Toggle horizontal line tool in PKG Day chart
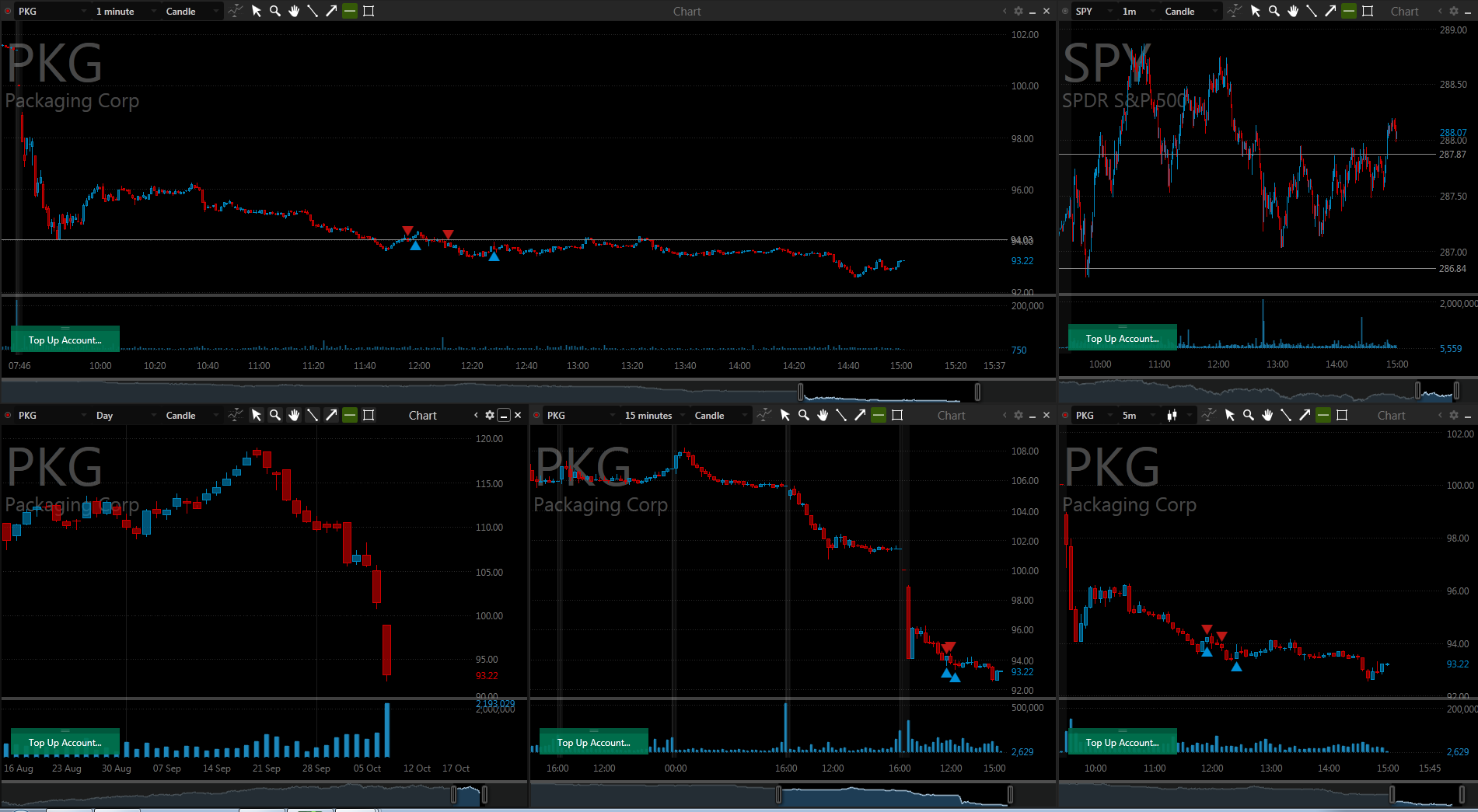Screen dimensions: 1478x812 click(350, 415)
